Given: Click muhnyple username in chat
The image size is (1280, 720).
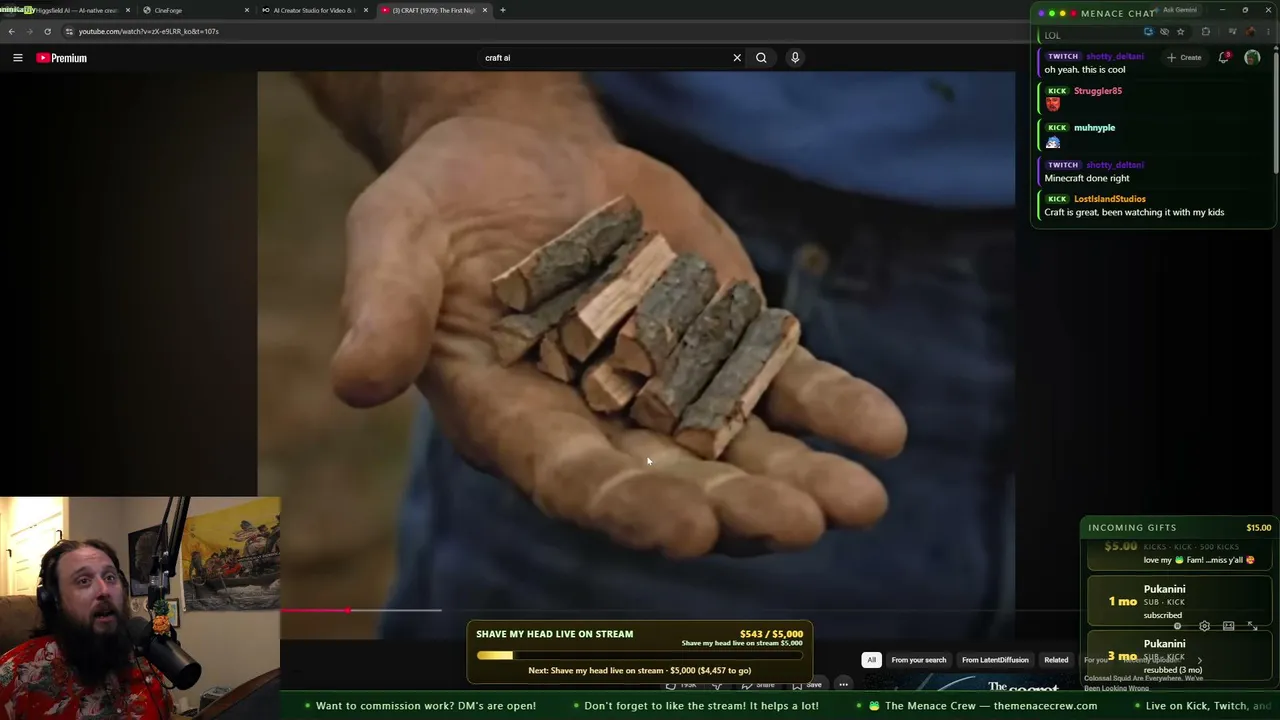Looking at the screenshot, I should coord(1094,128).
